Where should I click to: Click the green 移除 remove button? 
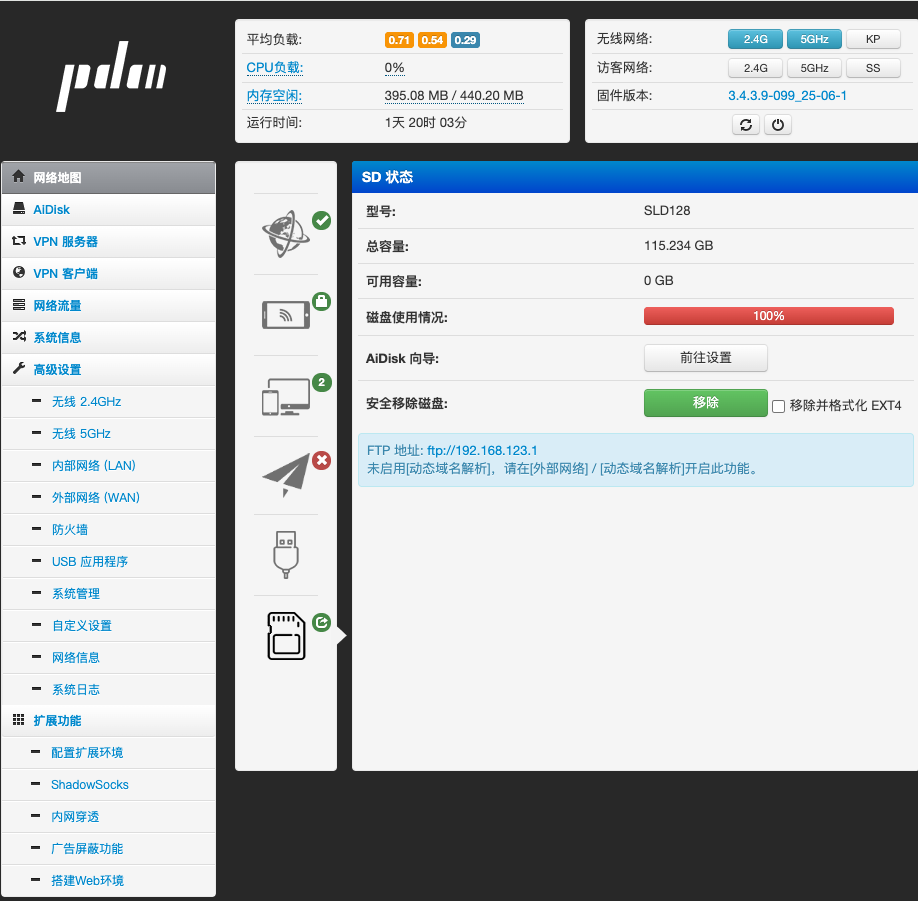pos(705,402)
